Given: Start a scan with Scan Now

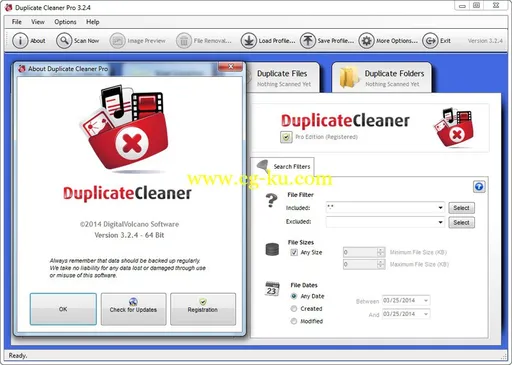Looking at the screenshot, I should pyautogui.click(x=78, y=41).
